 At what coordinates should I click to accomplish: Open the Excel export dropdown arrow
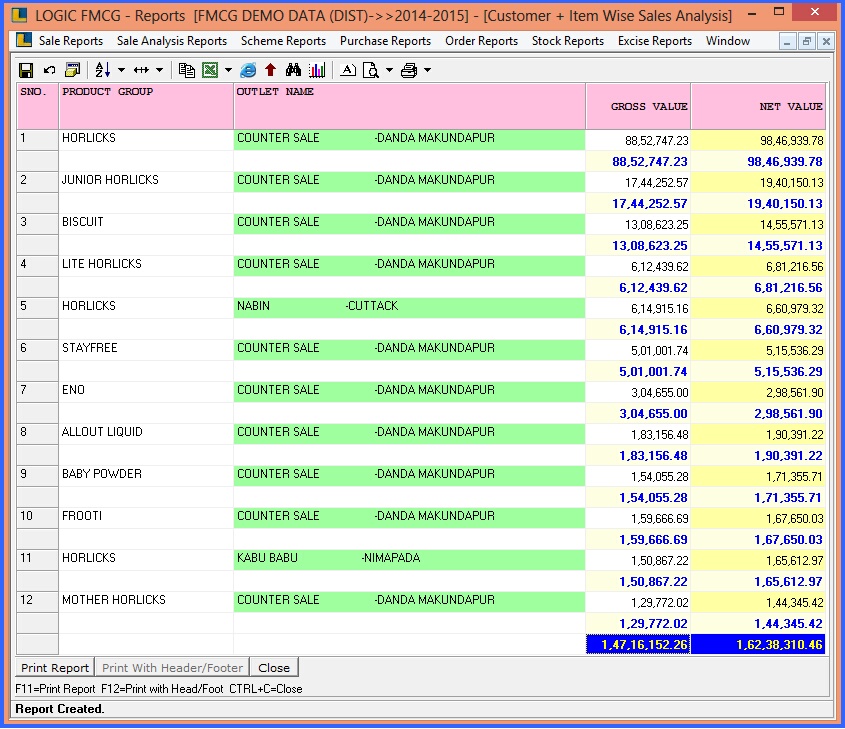pos(228,70)
